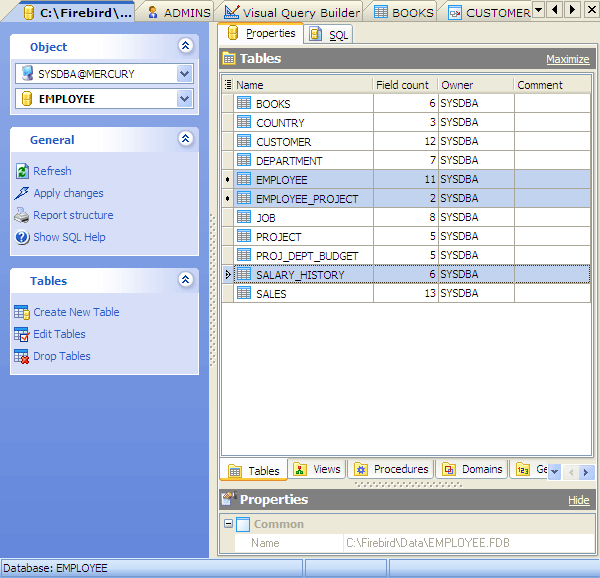Open the bottom object tabs dropdown arrow

click(x=554, y=472)
